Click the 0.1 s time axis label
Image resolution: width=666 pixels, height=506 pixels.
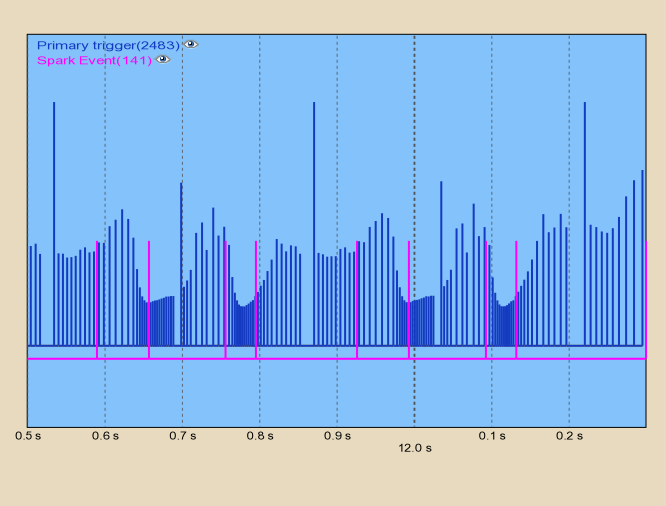(x=492, y=436)
